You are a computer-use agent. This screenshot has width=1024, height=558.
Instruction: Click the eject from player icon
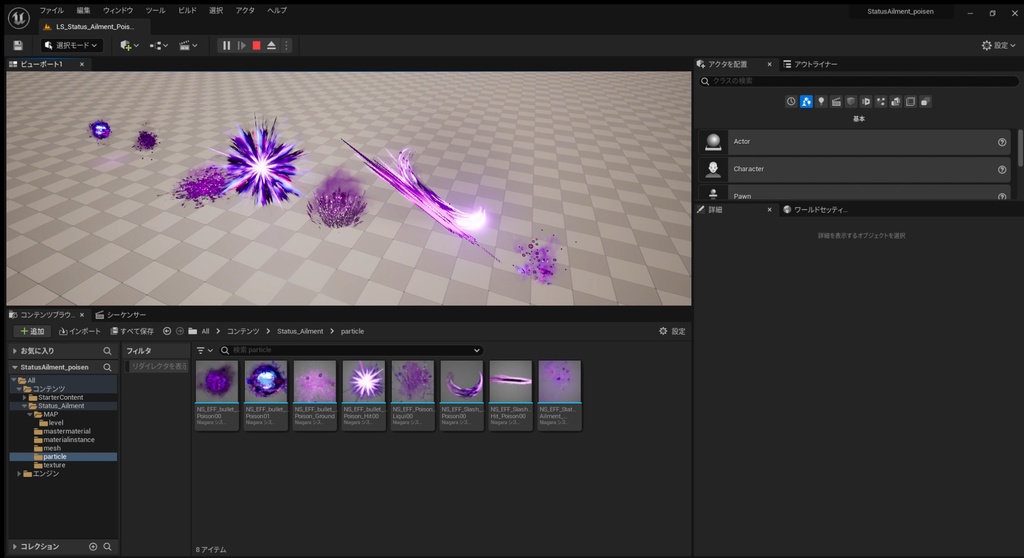coord(271,45)
